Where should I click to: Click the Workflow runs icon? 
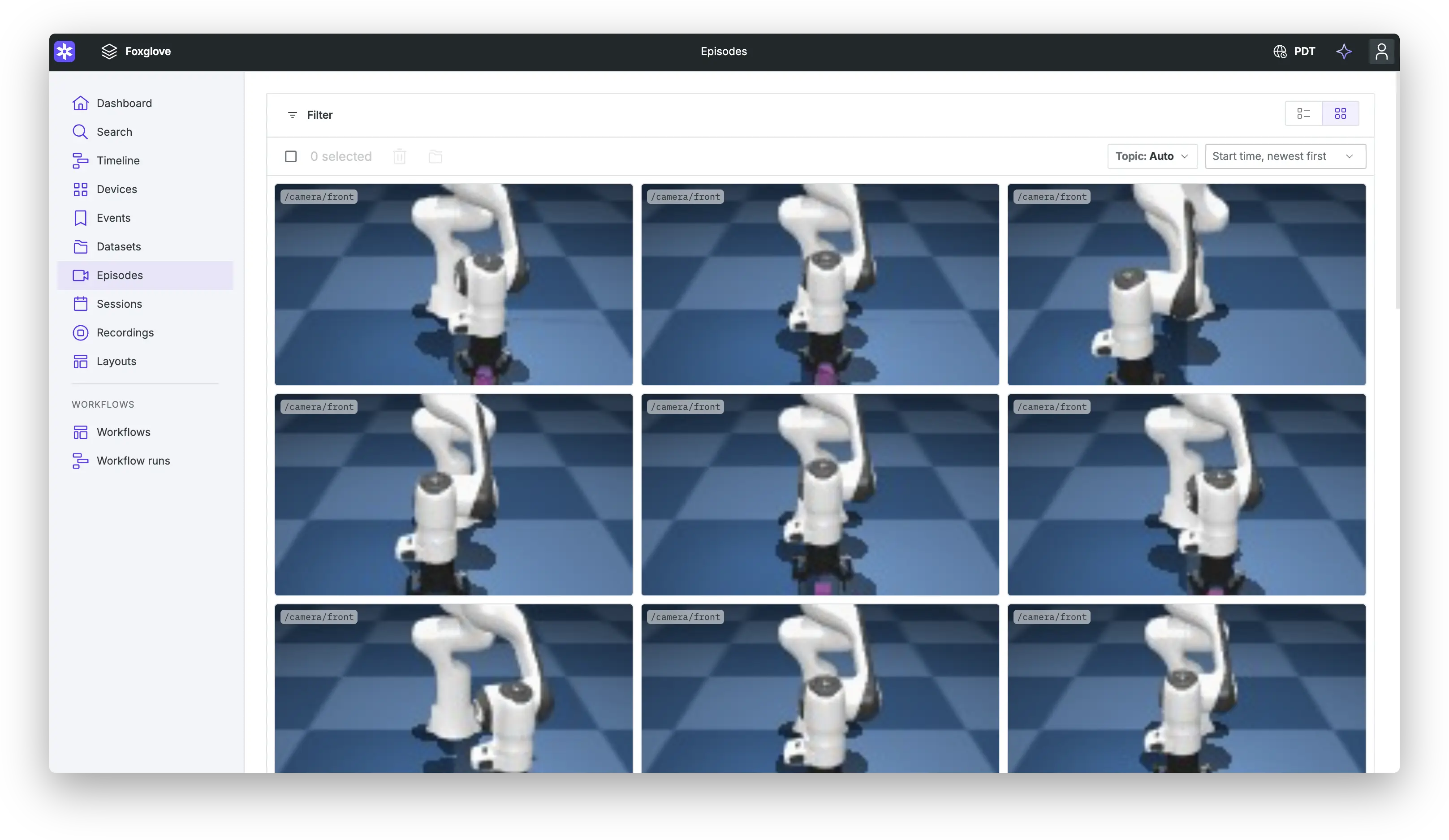[x=81, y=461]
